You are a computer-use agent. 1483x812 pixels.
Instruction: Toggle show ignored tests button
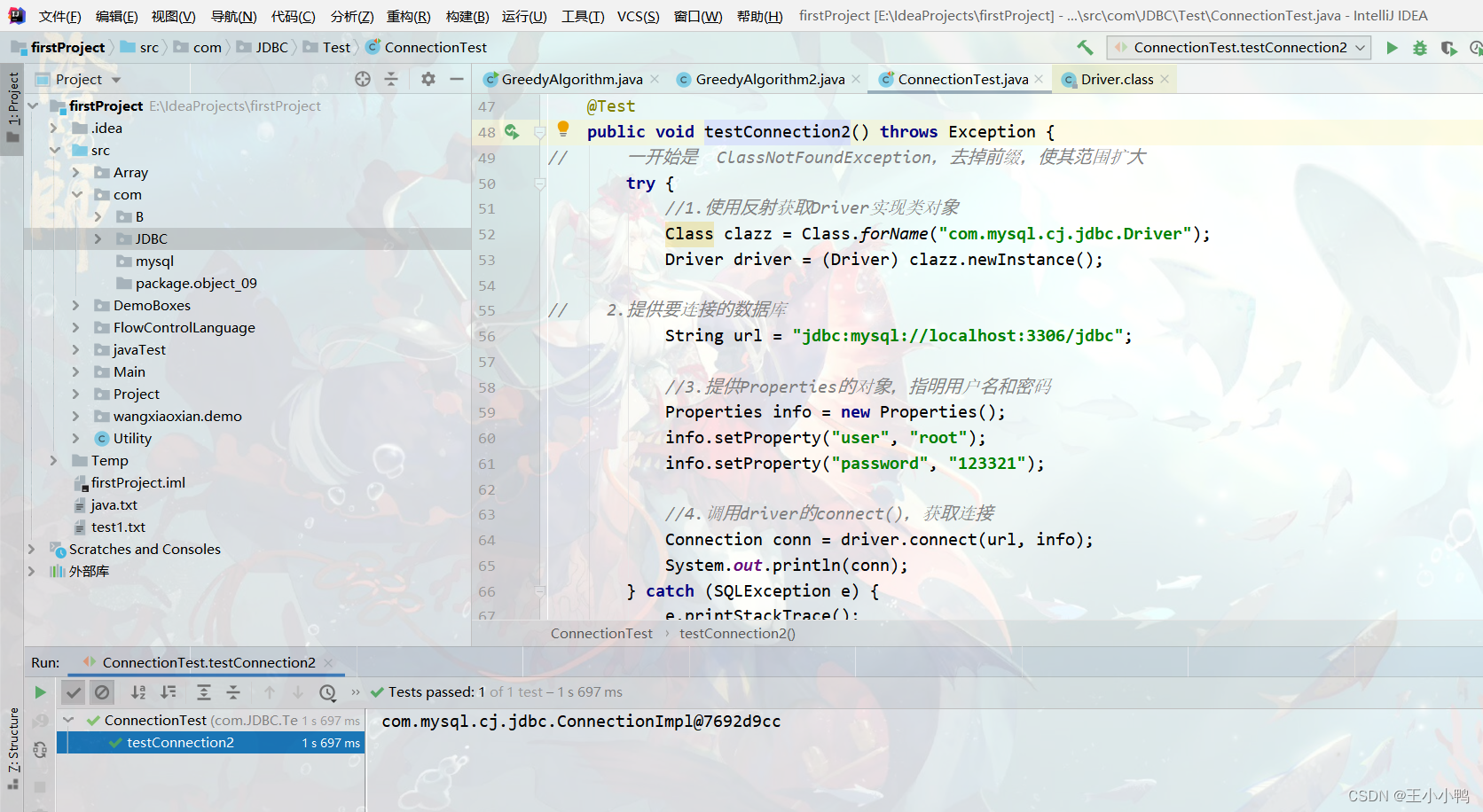[102, 692]
